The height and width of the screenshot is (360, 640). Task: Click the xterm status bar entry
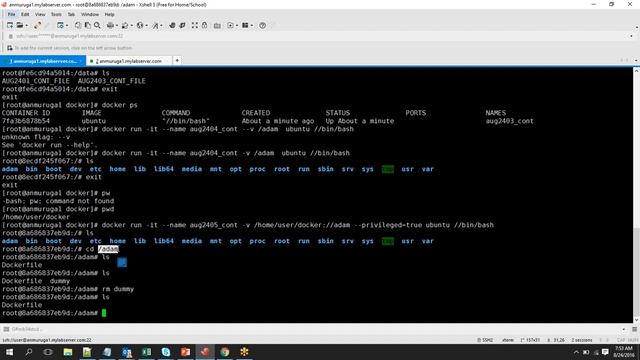pyautogui.click(x=508, y=340)
